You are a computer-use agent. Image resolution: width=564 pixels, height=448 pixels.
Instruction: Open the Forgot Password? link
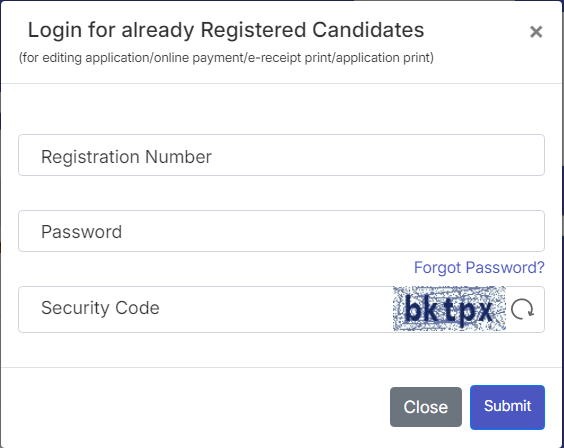coord(479,268)
